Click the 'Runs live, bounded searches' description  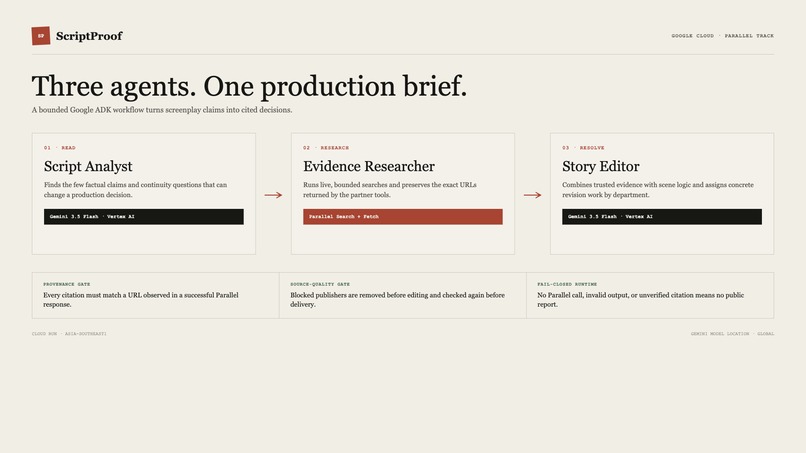click(390, 190)
